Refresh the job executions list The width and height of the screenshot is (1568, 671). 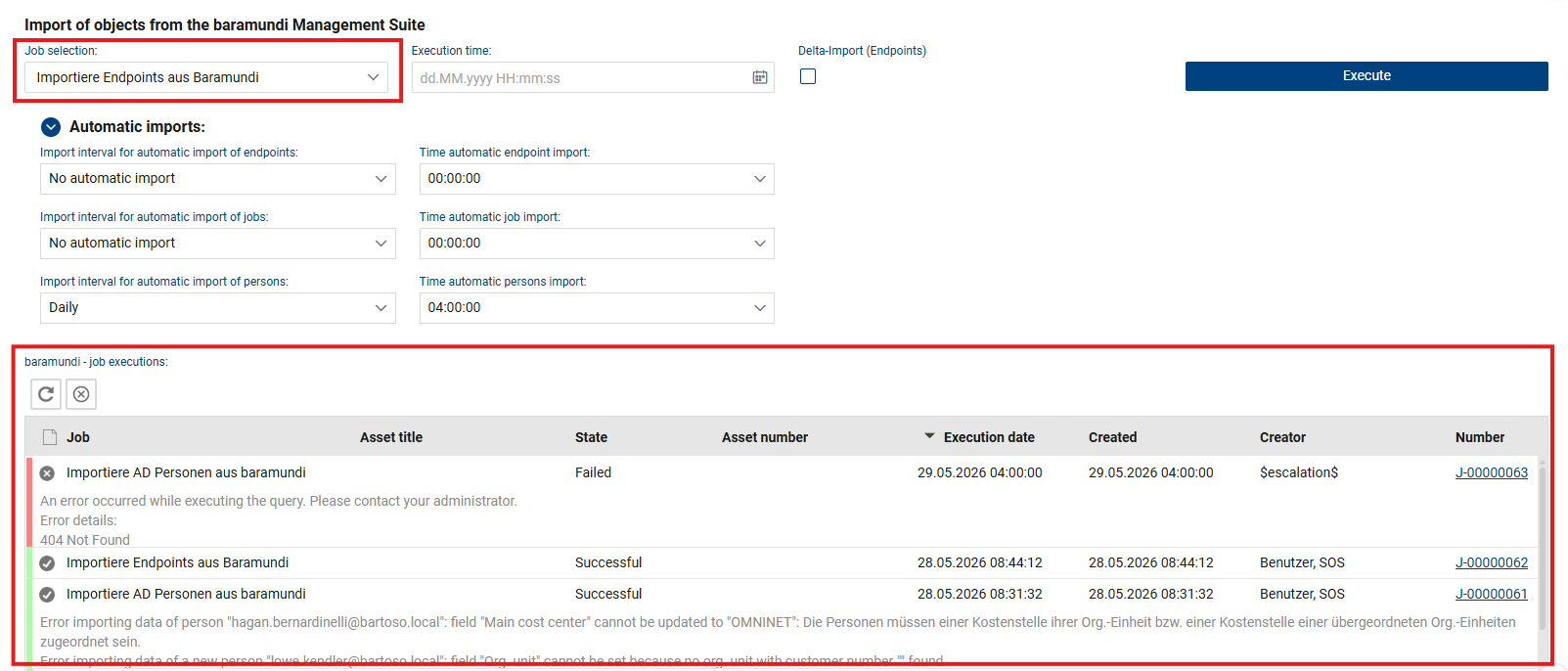(x=46, y=394)
